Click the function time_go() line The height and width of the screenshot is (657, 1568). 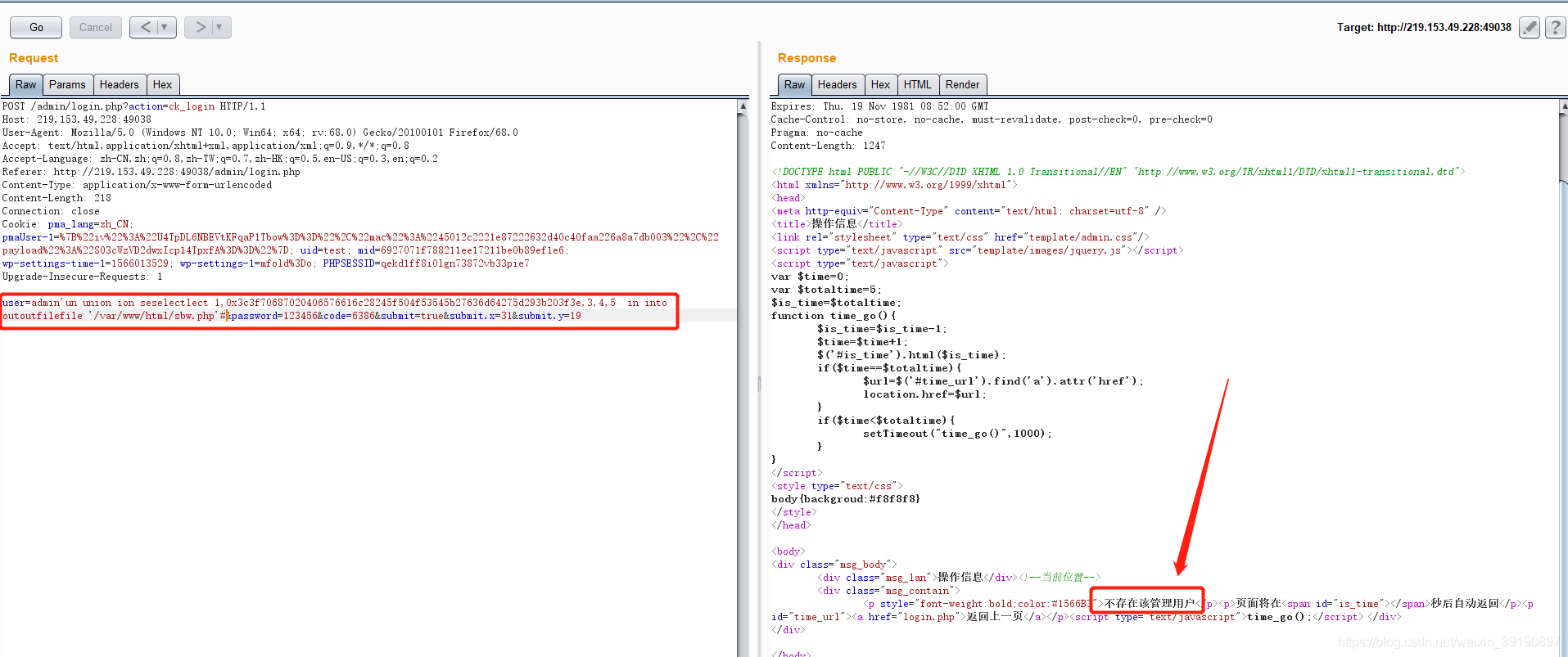point(834,316)
